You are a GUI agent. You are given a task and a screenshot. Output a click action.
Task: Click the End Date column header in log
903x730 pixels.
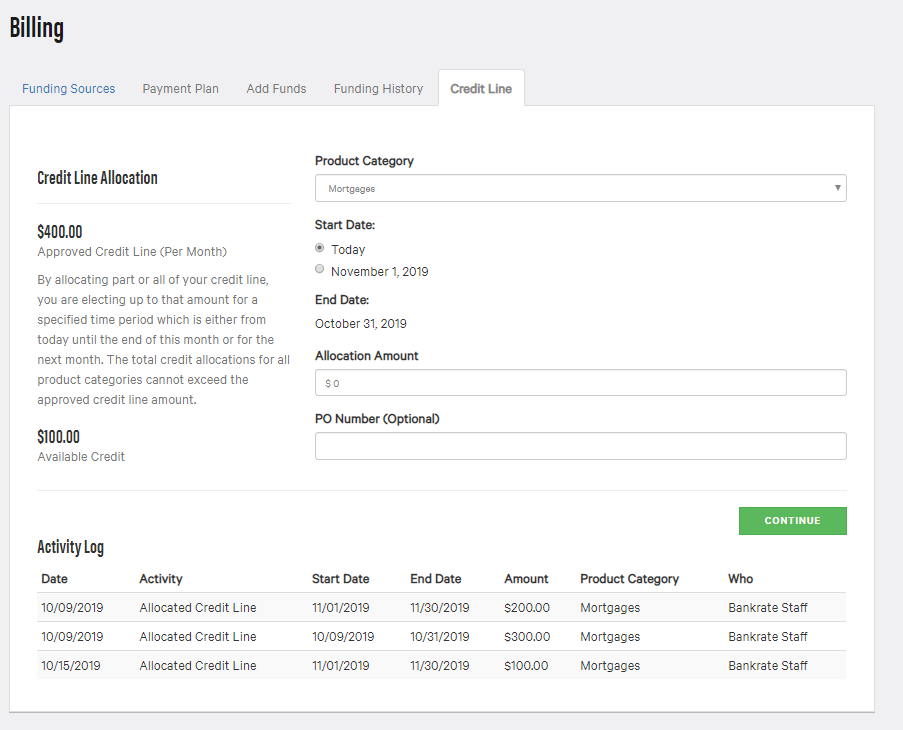[x=435, y=579]
